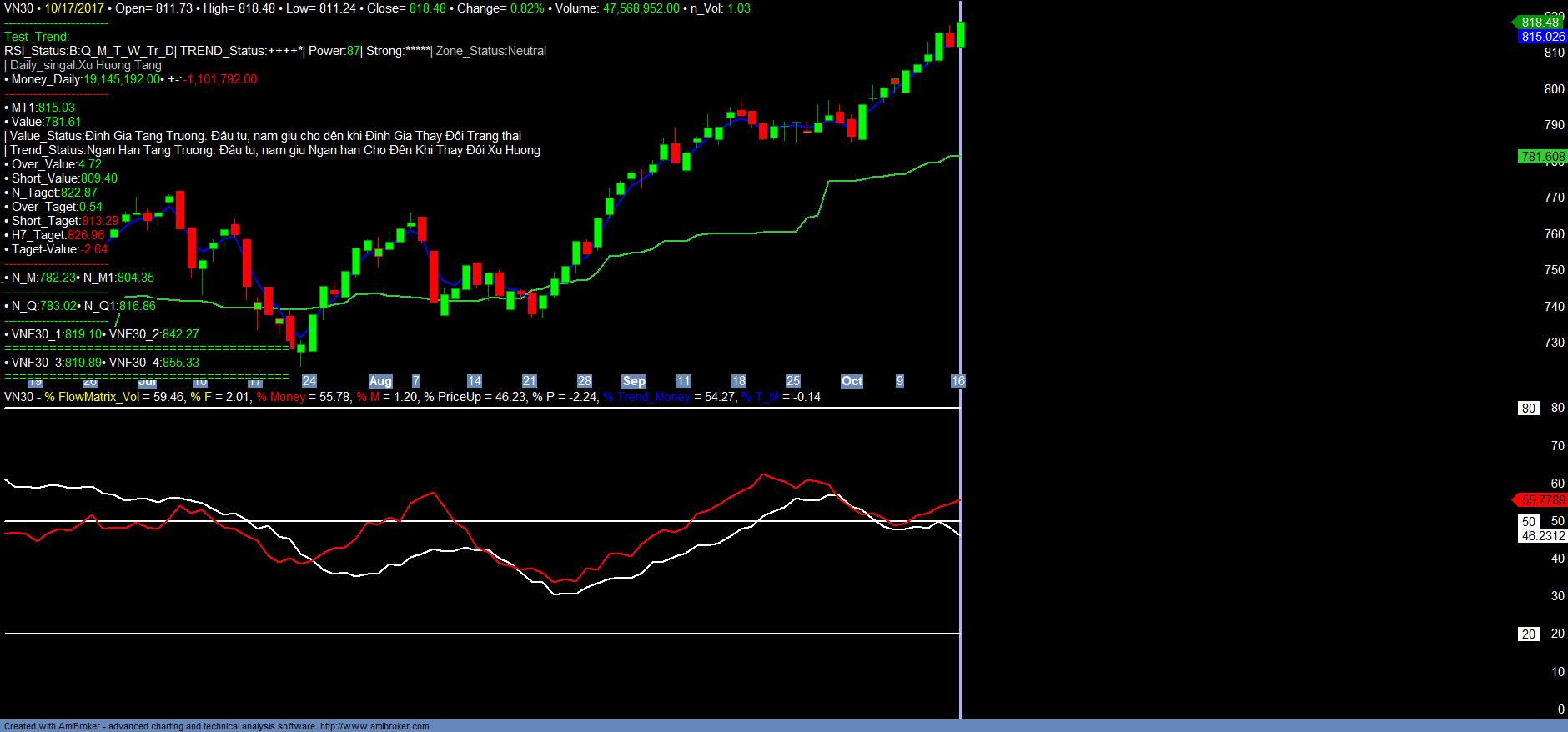Pick the 28 date label on time axis
Viewport: 1568px width, 732px height.
[585, 381]
